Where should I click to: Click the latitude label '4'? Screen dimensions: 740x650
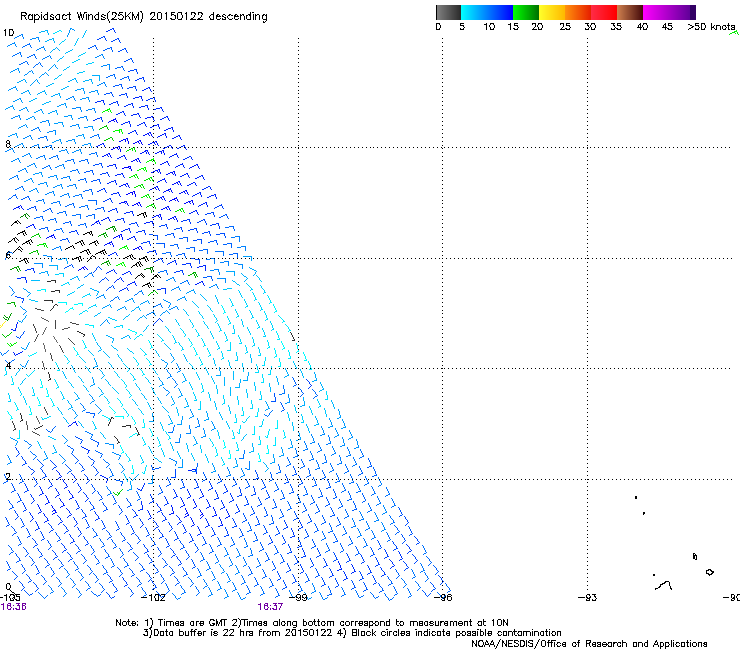(8, 365)
